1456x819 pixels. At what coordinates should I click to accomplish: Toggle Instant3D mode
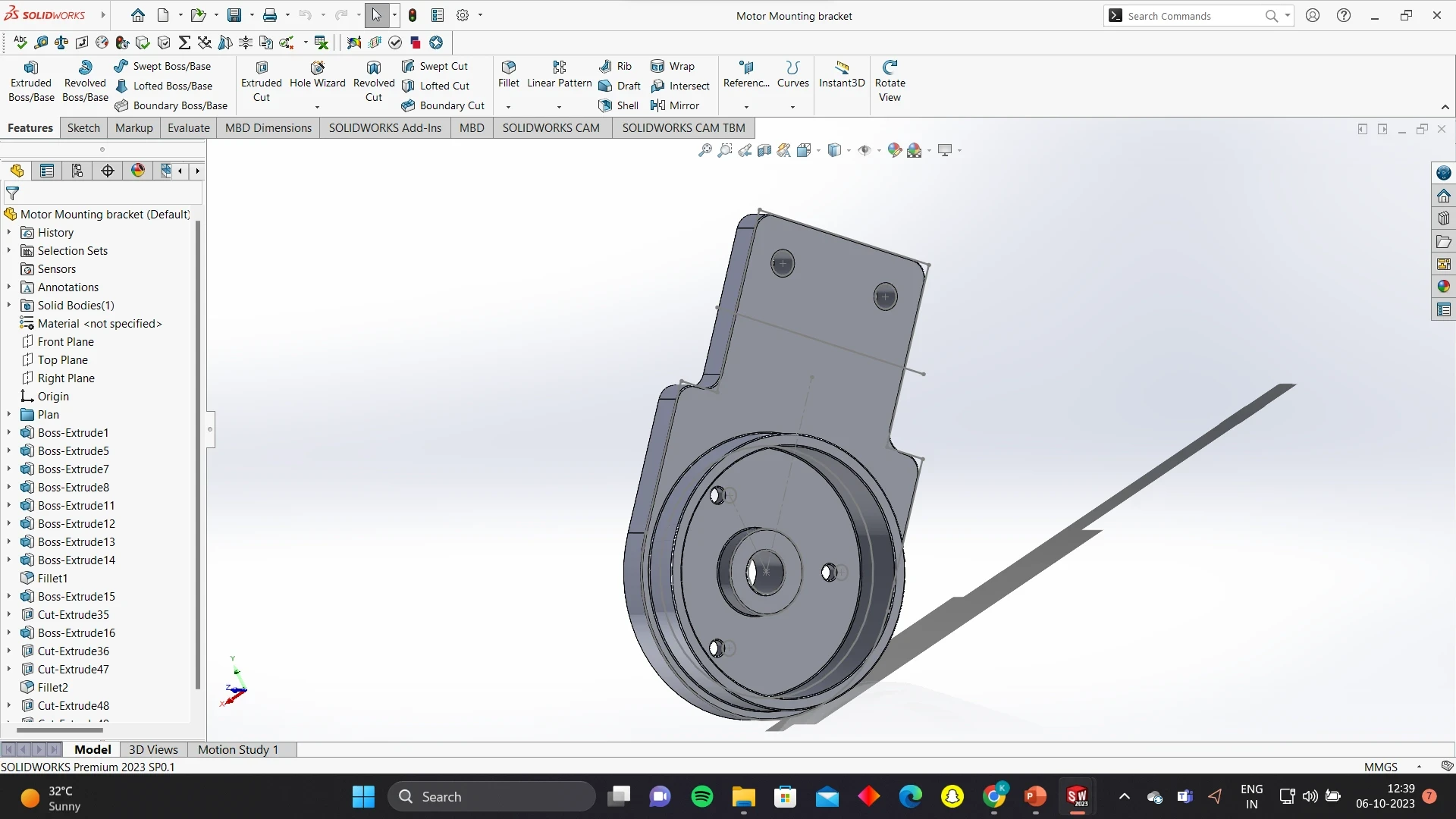(841, 75)
